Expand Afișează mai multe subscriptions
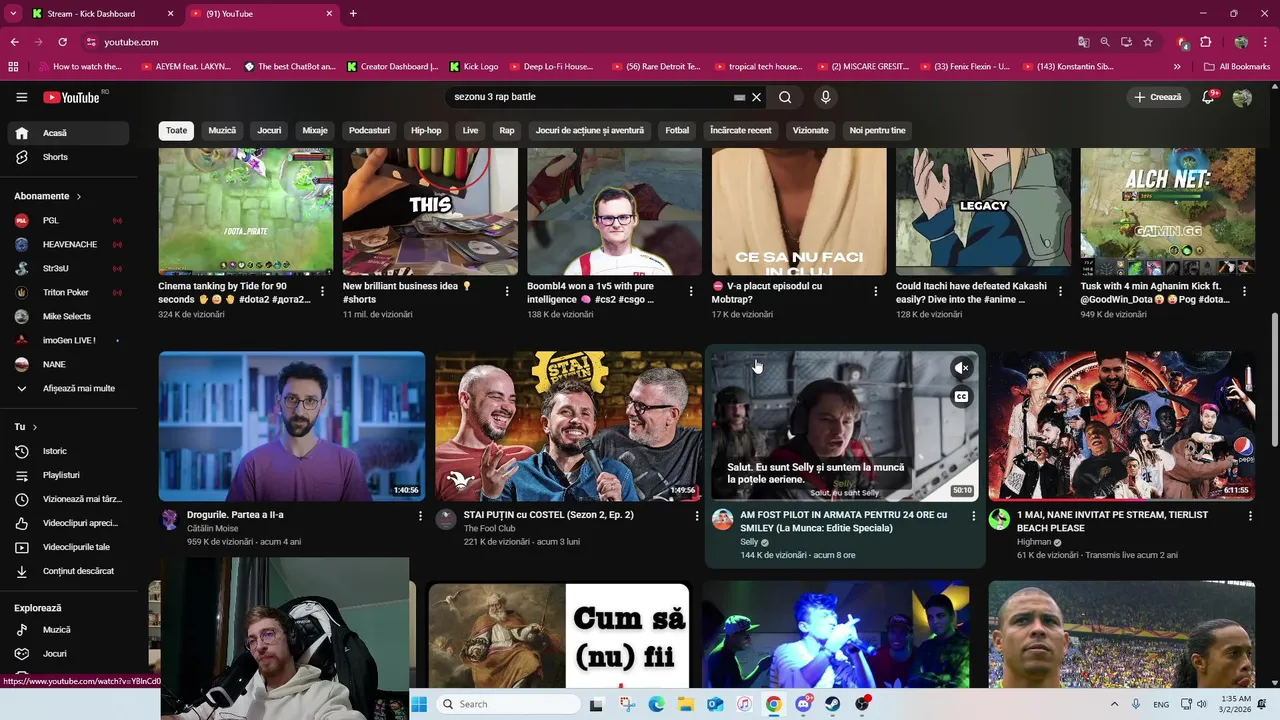 click(68, 388)
